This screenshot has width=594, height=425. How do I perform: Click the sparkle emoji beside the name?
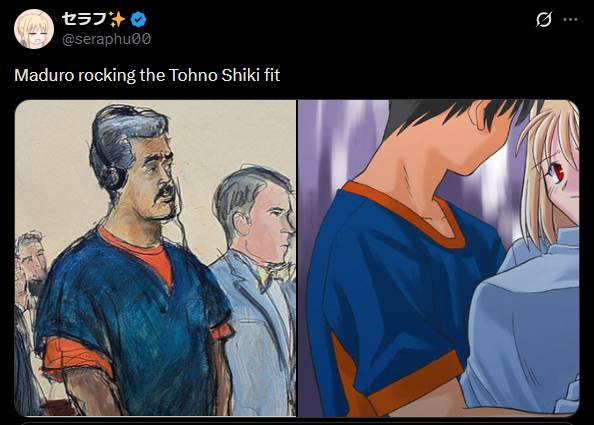coord(117,19)
